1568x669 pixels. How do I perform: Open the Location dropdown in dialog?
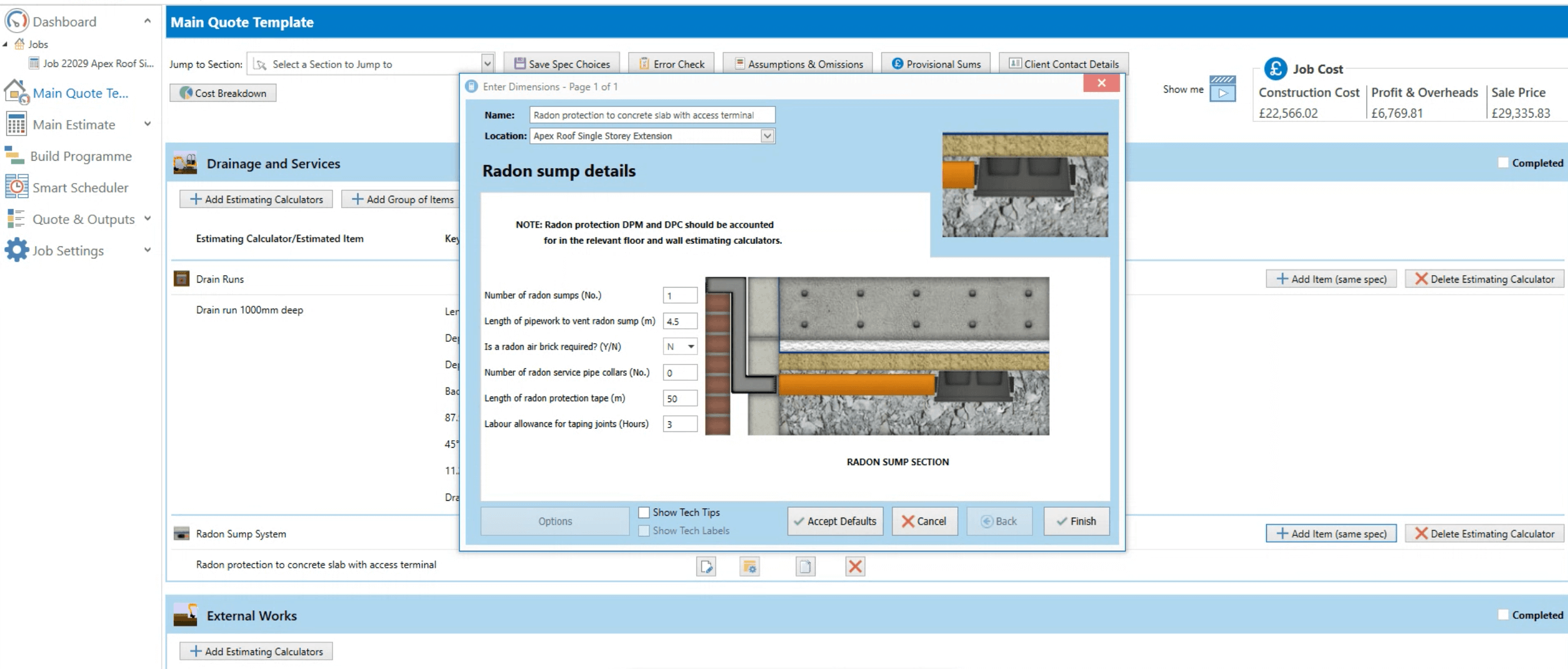(x=767, y=136)
